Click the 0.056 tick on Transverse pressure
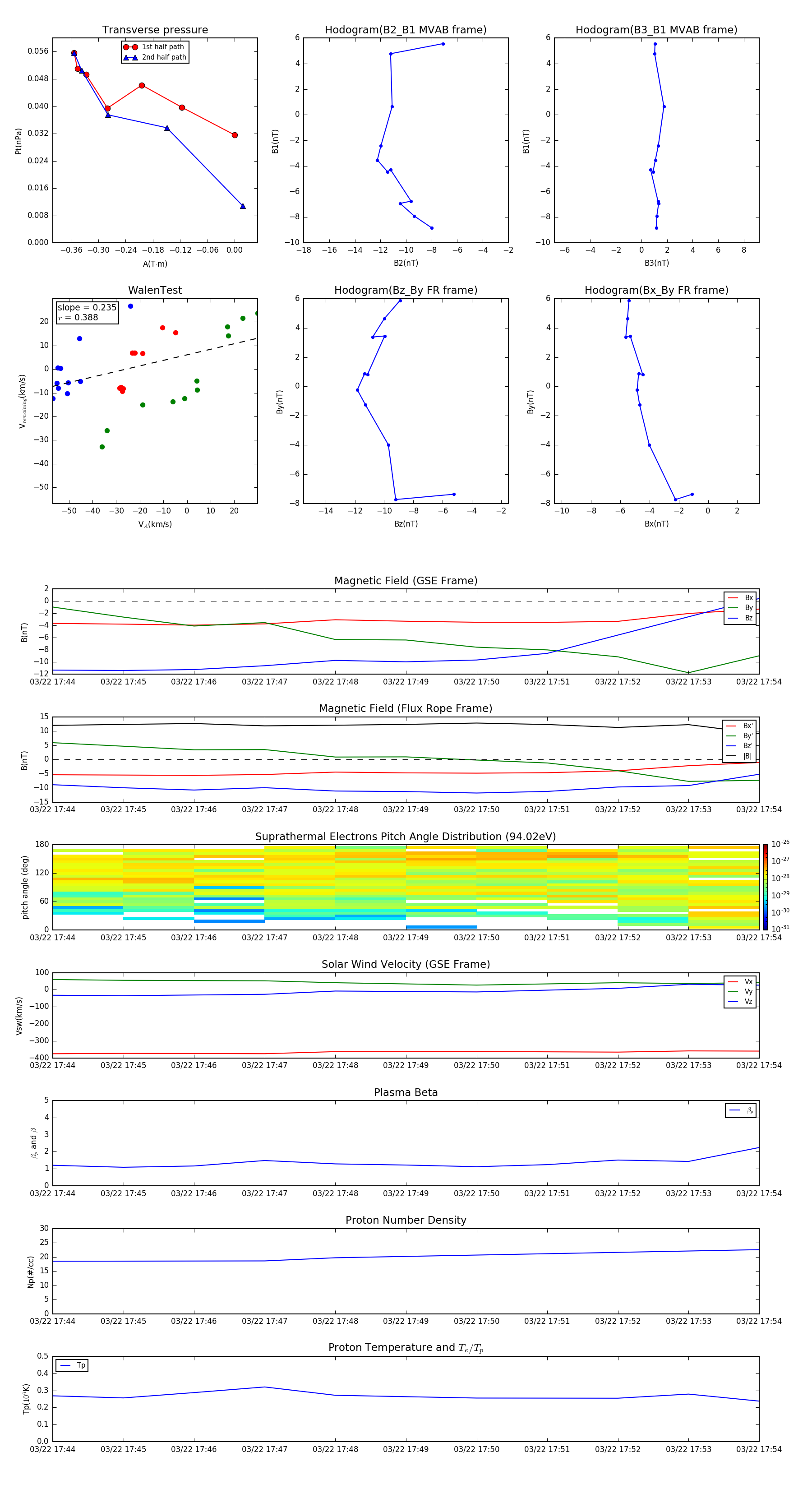This screenshot has height=1489, width=812. pyautogui.click(x=38, y=51)
